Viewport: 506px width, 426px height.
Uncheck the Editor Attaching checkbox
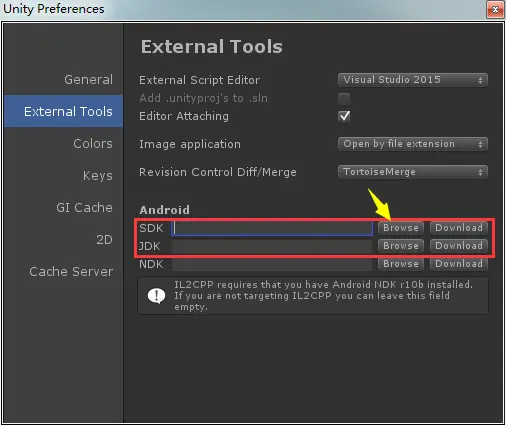[x=344, y=116]
